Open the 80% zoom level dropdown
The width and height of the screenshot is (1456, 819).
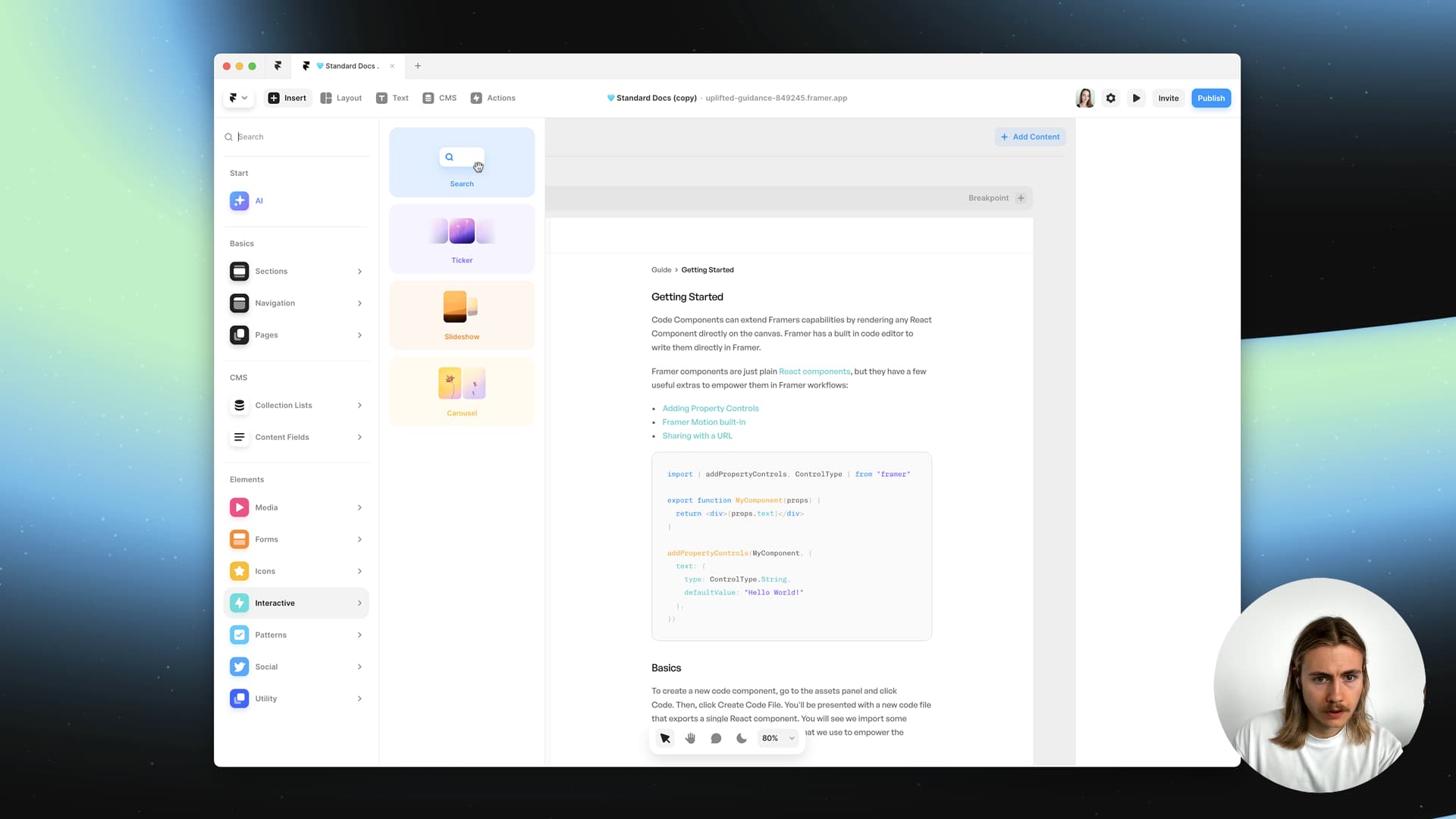[x=778, y=738]
